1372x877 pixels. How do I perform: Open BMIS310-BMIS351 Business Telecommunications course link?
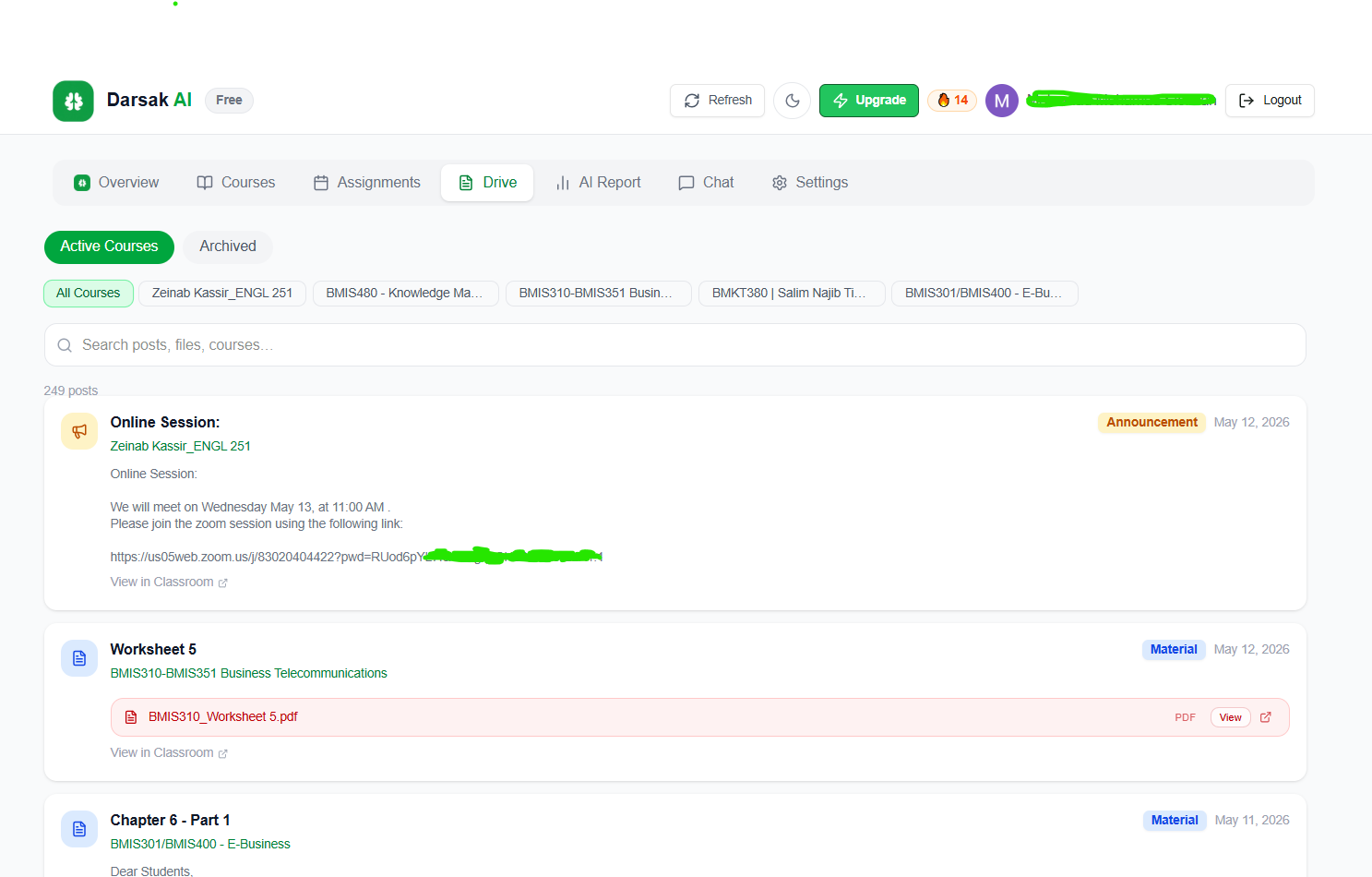249,673
